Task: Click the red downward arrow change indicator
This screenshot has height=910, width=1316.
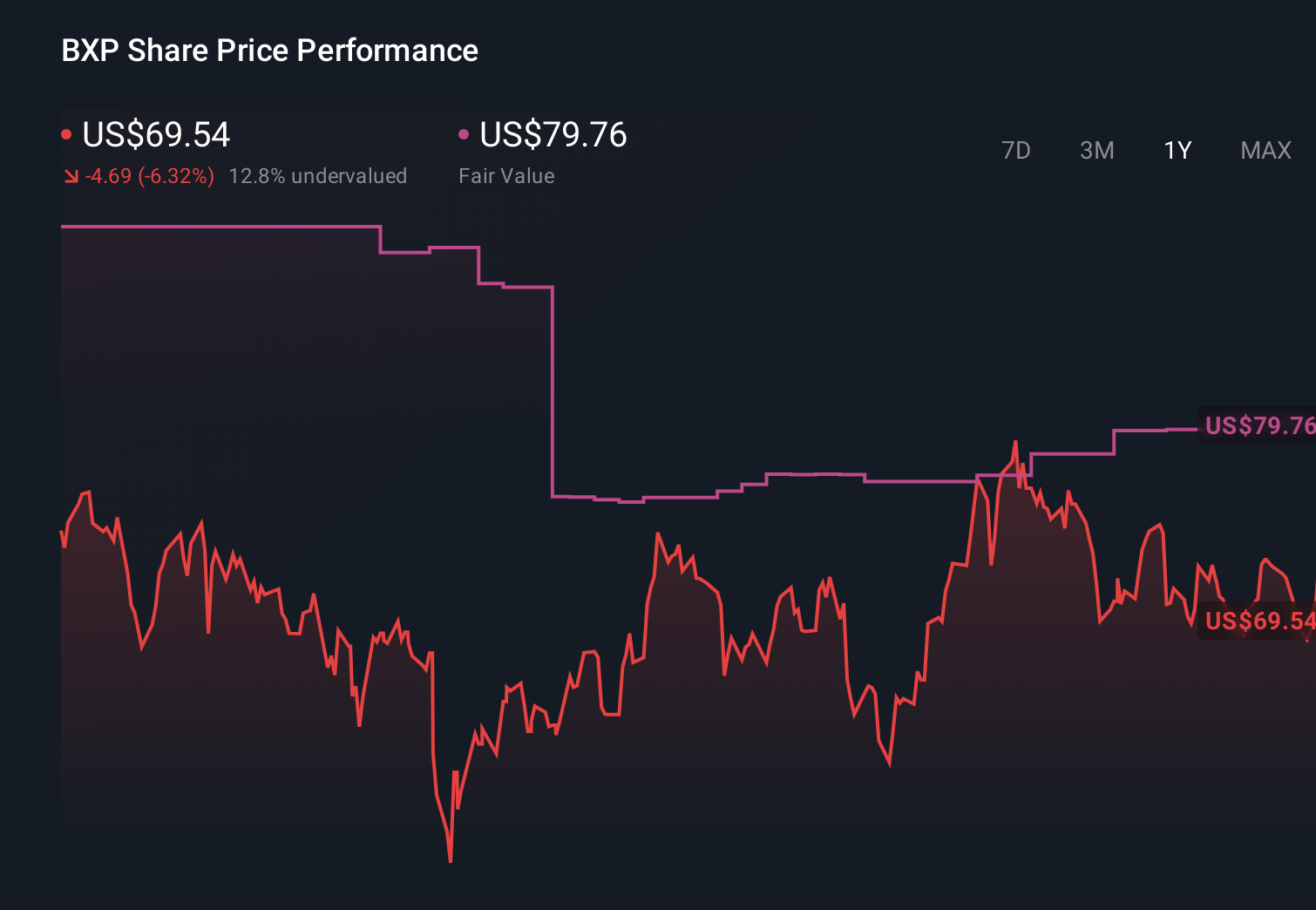Action: coord(71,175)
